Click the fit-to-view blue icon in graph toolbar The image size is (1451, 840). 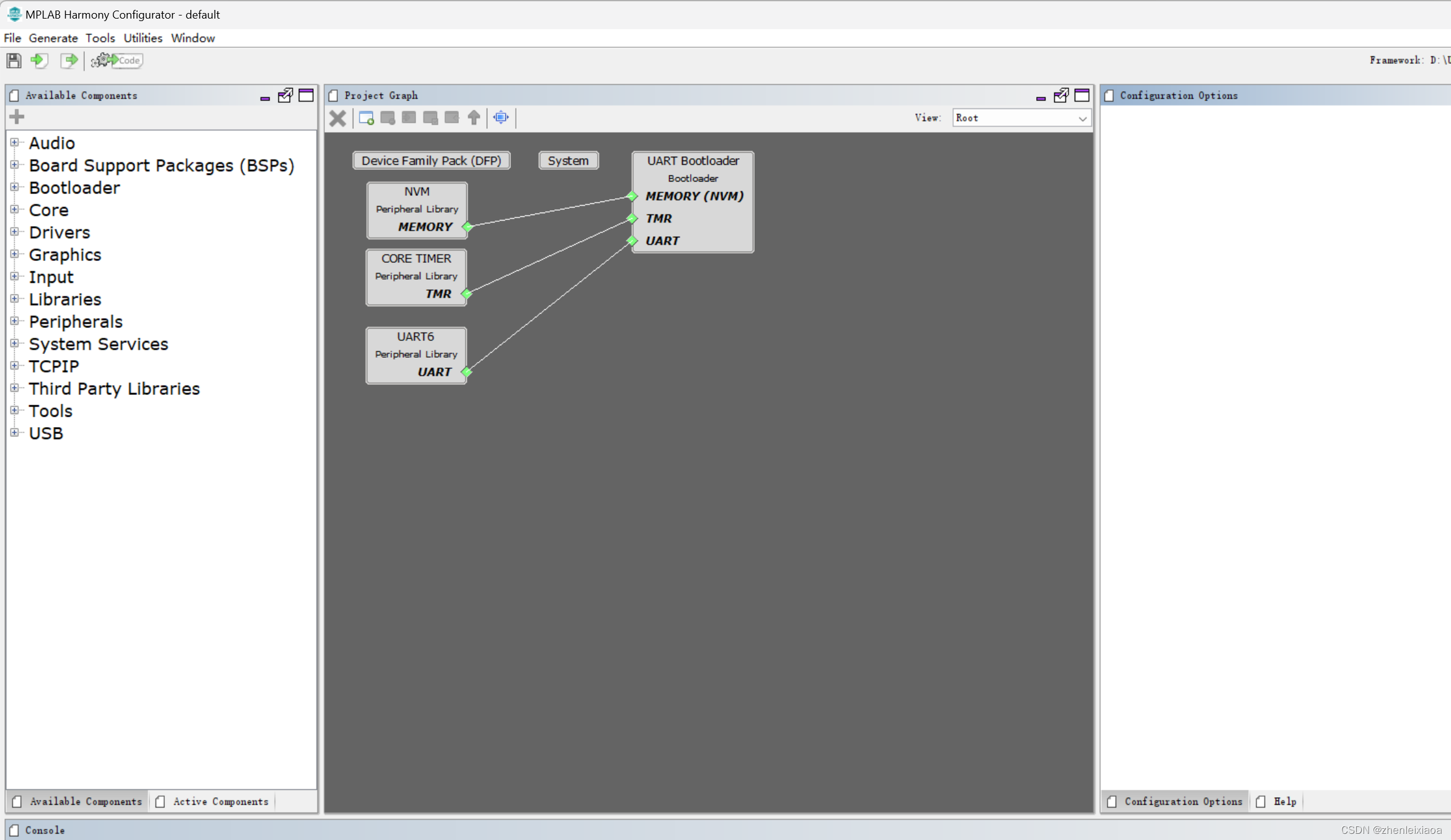[501, 117]
